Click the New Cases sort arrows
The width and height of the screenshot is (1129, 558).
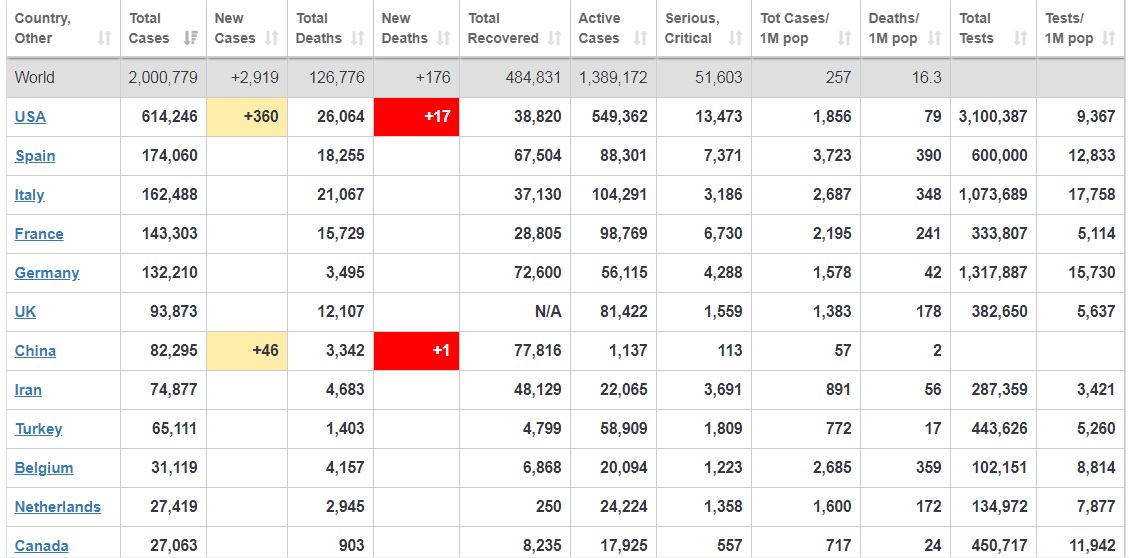272,39
